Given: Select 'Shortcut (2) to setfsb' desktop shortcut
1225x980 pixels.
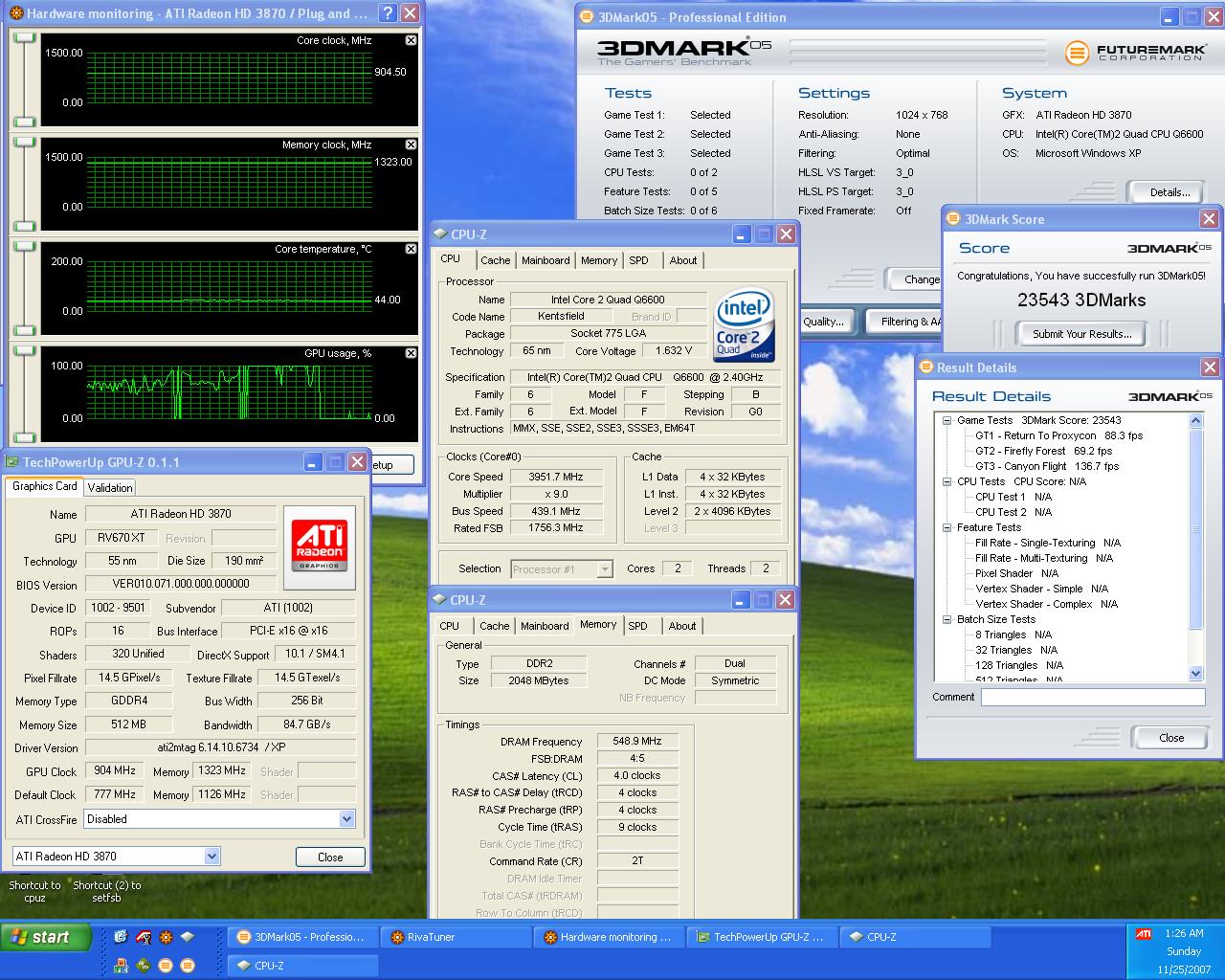Looking at the screenshot, I should tap(107, 891).
